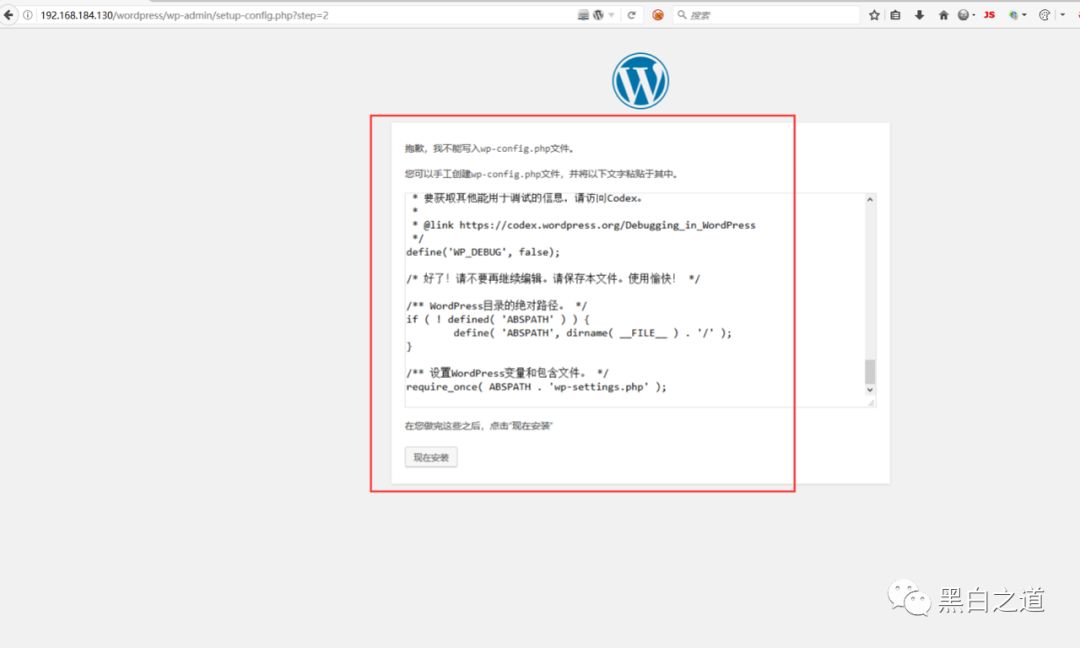Click the text '在您做完这些之后，点击"现在安装"'

point(479,426)
